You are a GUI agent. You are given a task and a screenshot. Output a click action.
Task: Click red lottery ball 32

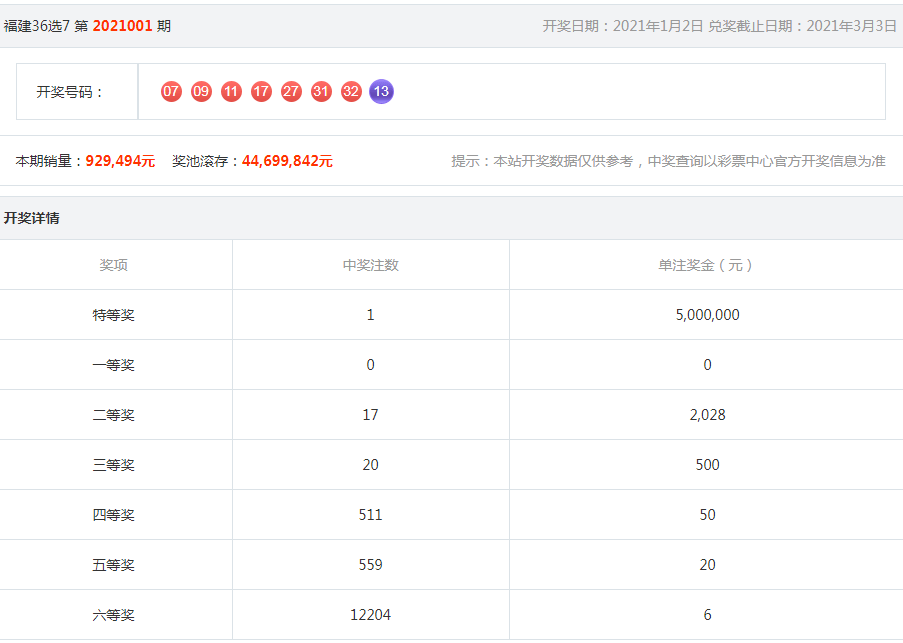tap(351, 92)
